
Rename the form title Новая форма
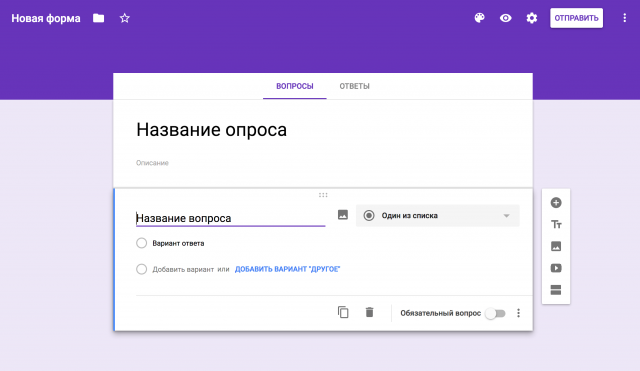pos(46,18)
